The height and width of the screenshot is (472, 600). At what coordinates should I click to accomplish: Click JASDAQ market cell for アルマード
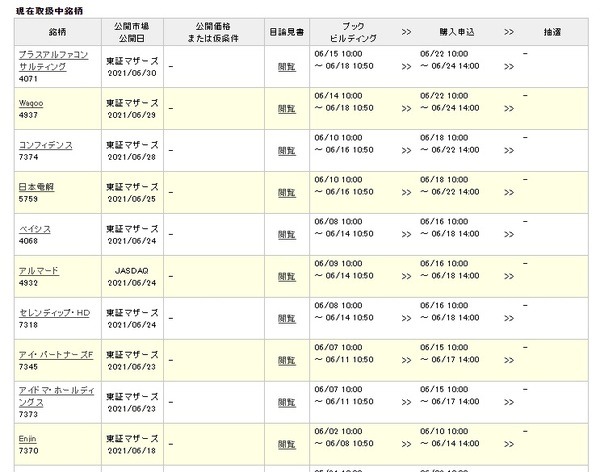pyautogui.click(x=132, y=271)
